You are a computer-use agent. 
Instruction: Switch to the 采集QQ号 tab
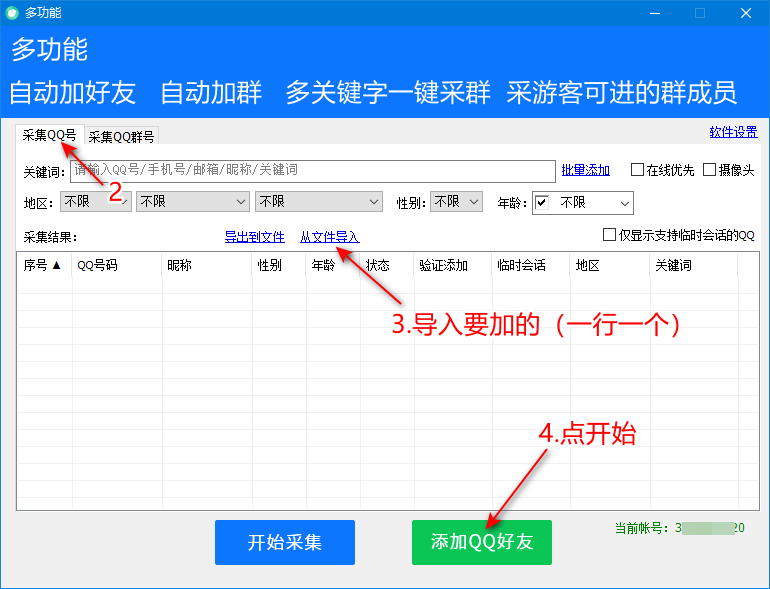click(49, 135)
